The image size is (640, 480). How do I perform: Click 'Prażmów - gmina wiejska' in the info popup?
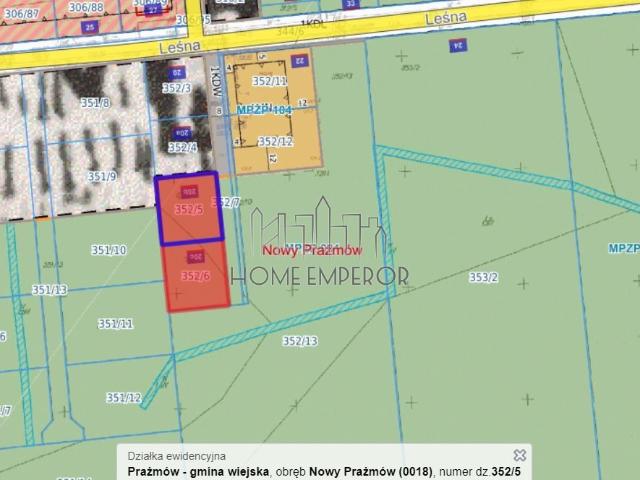[x=198, y=471]
